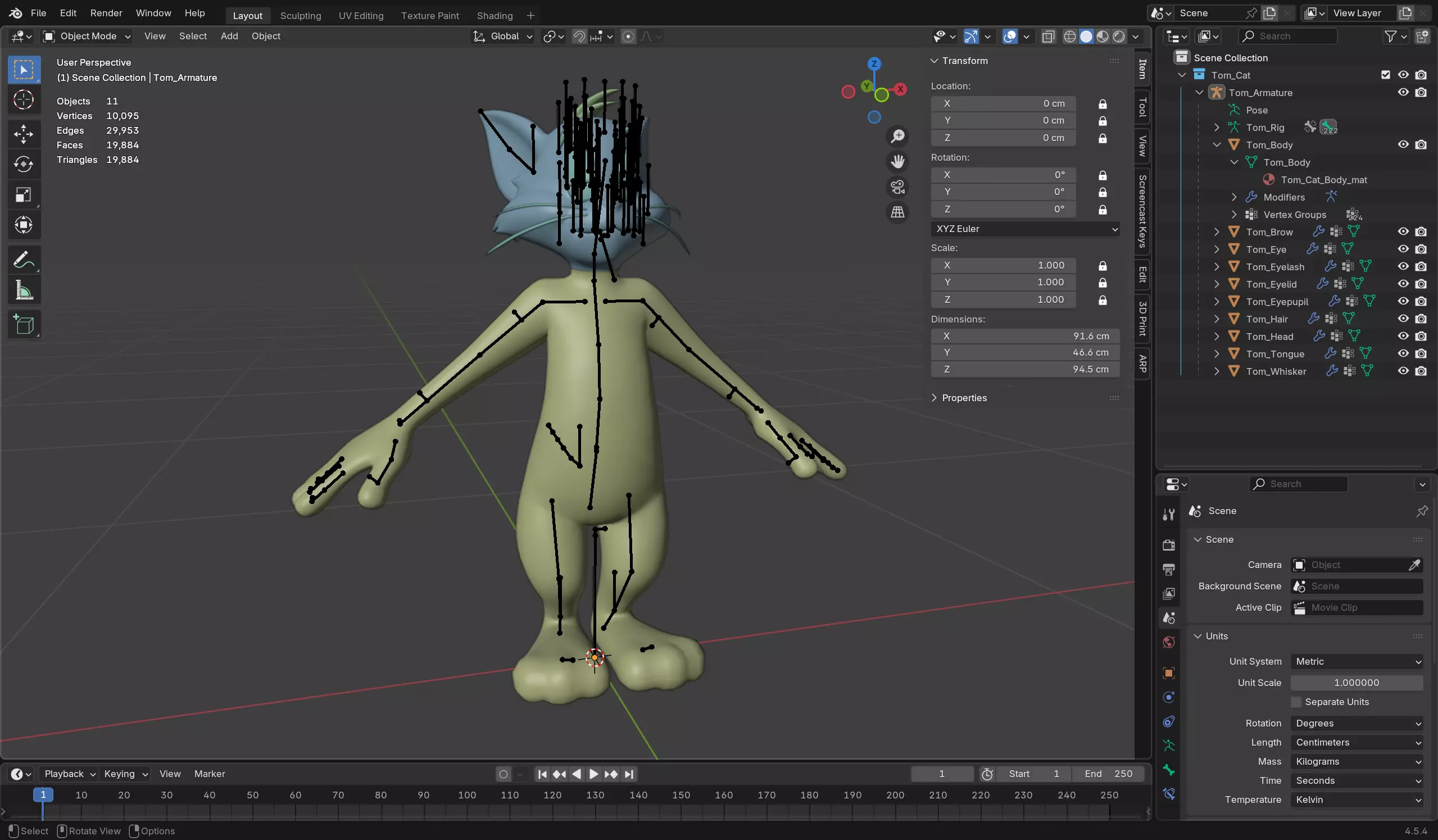Open Object Data armature properties tab
Screen dimensions: 1438x840
pyautogui.click(x=1169, y=745)
